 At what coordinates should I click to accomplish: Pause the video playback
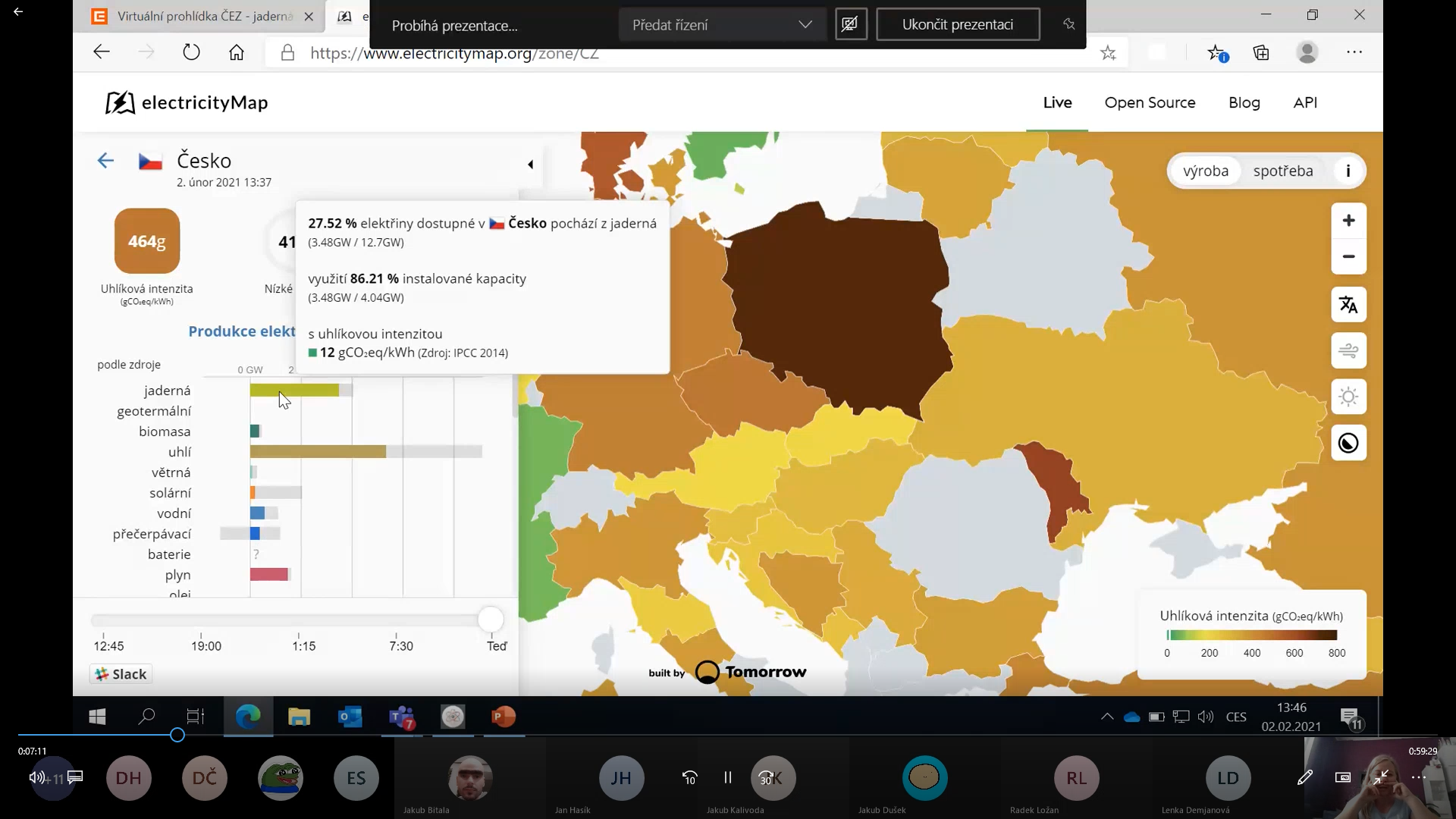tap(727, 777)
